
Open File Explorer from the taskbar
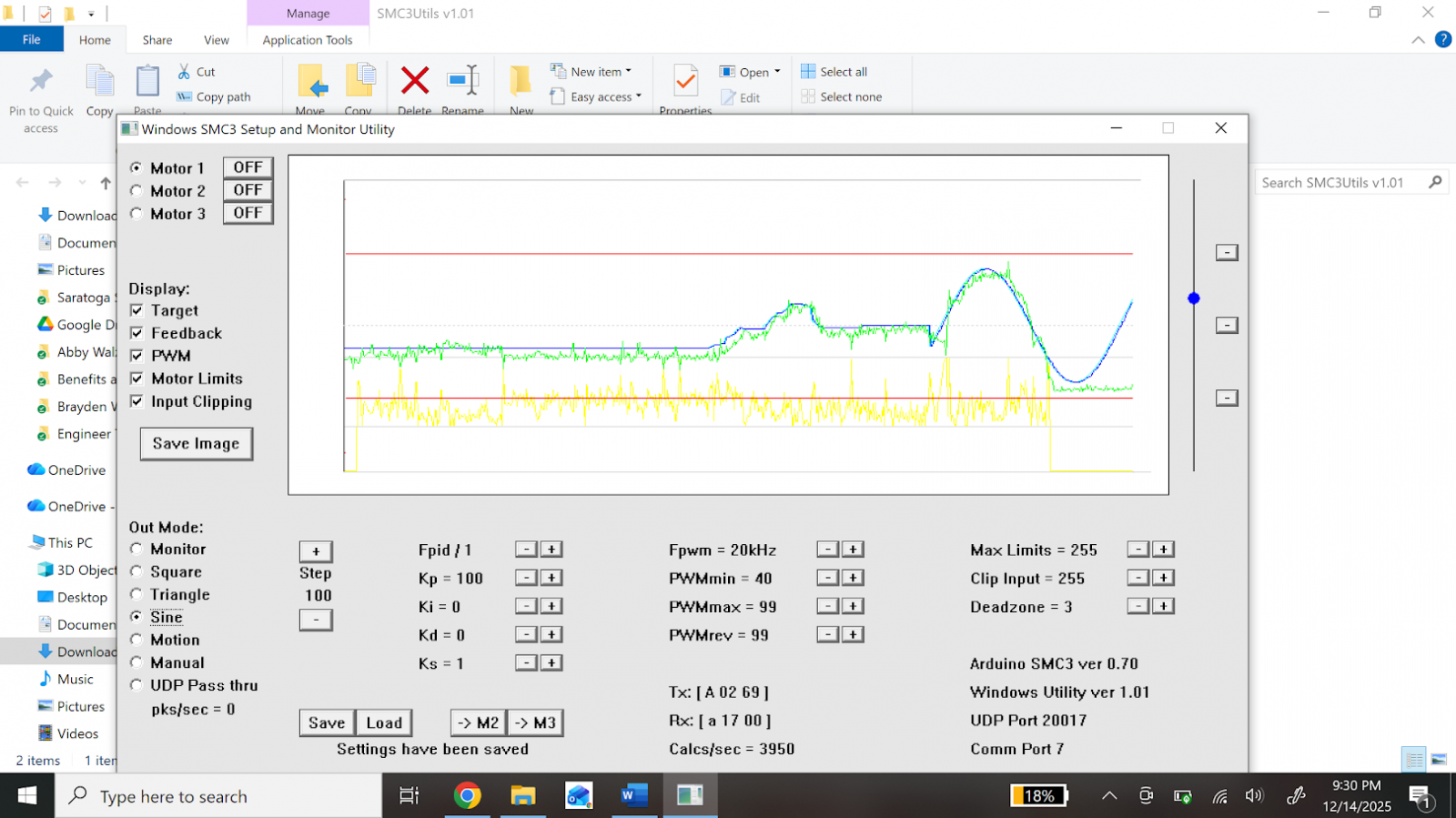click(x=522, y=796)
